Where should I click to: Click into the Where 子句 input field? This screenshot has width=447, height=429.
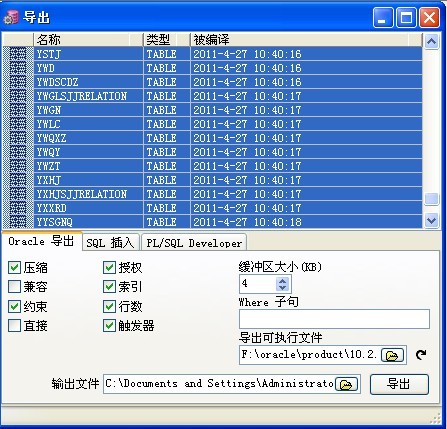(334, 319)
